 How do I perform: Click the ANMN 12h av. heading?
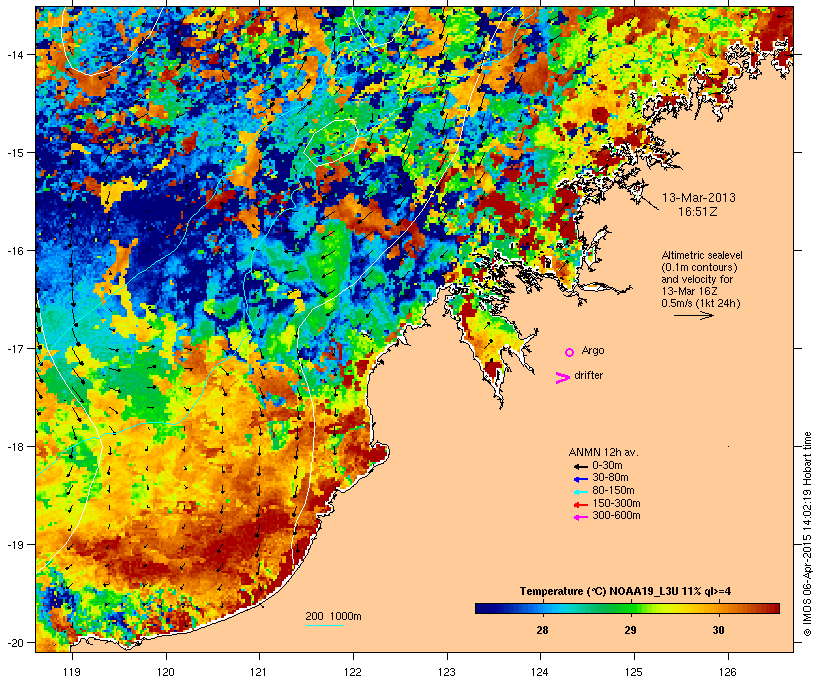click(x=603, y=452)
